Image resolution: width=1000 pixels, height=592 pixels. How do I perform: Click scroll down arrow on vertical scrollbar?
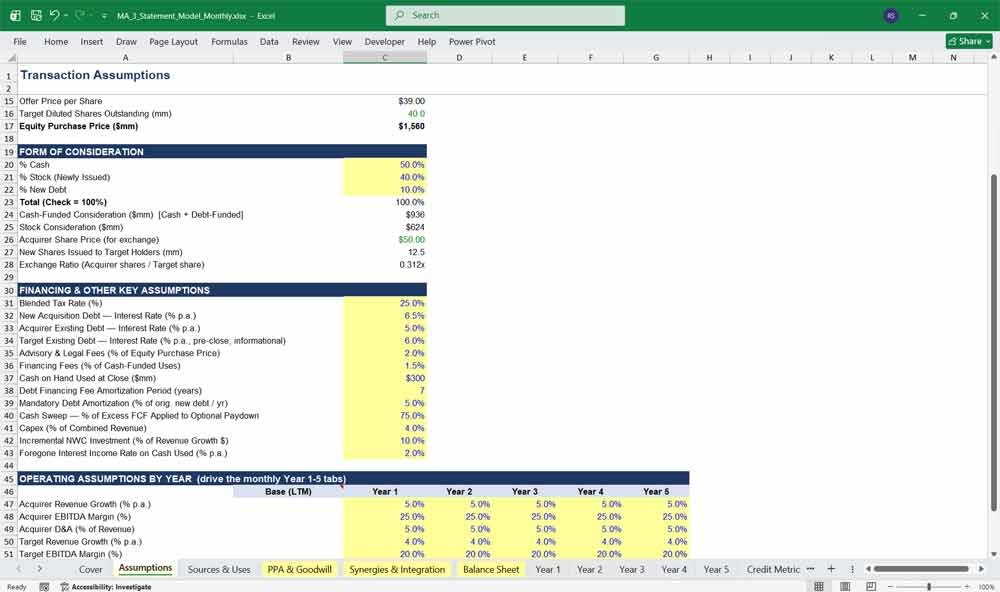pyautogui.click(x=993, y=554)
